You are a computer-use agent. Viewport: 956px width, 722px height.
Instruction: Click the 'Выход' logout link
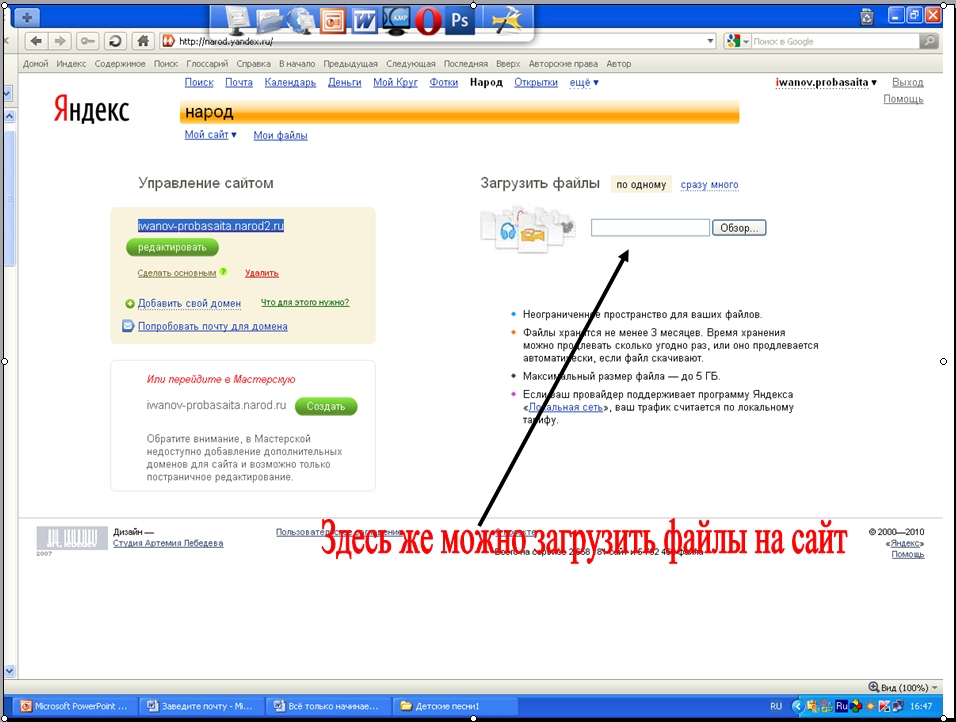pos(907,82)
